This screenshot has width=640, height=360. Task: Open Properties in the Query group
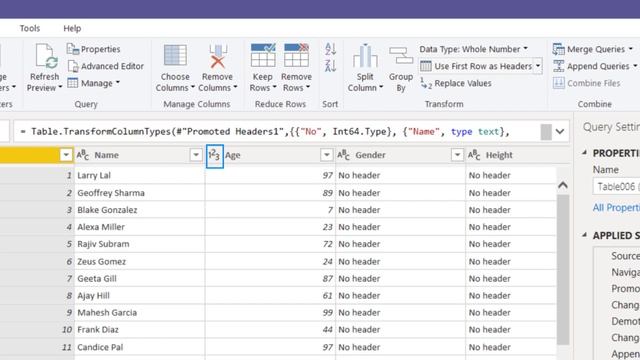(93, 49)
